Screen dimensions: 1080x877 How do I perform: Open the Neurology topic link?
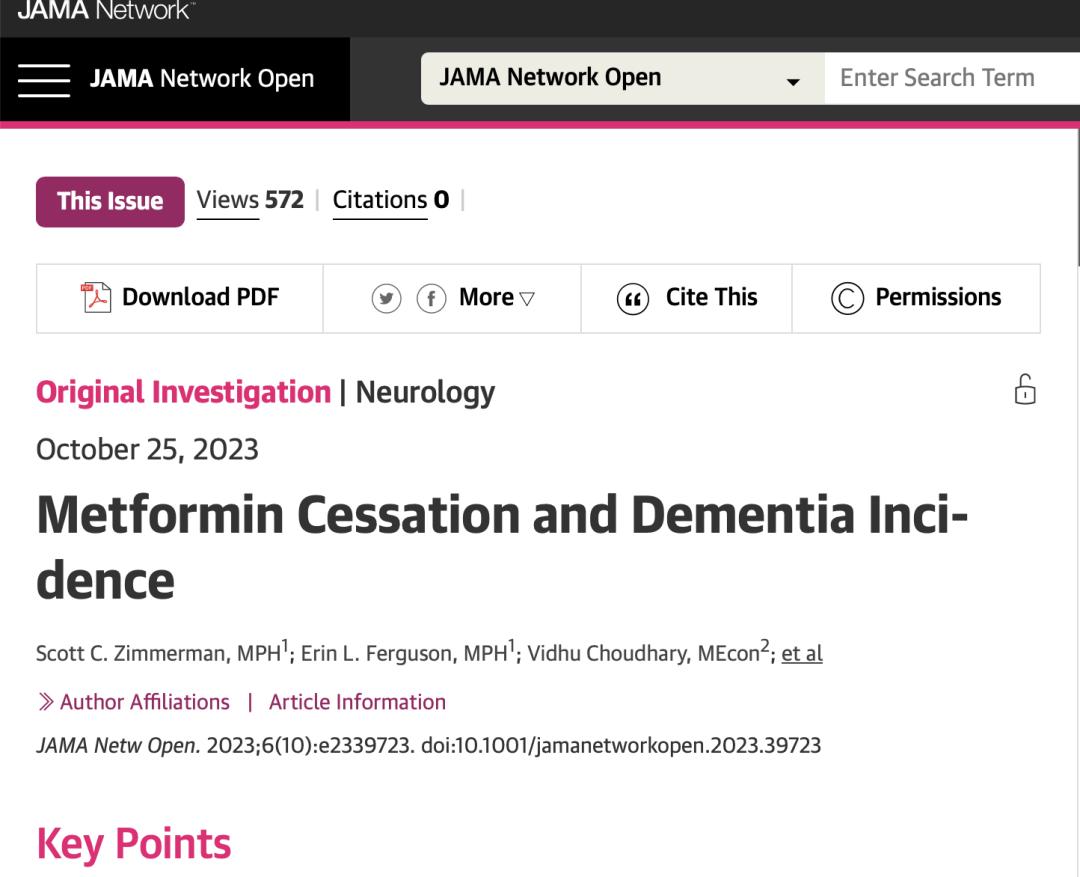click(x=425, y=393)
